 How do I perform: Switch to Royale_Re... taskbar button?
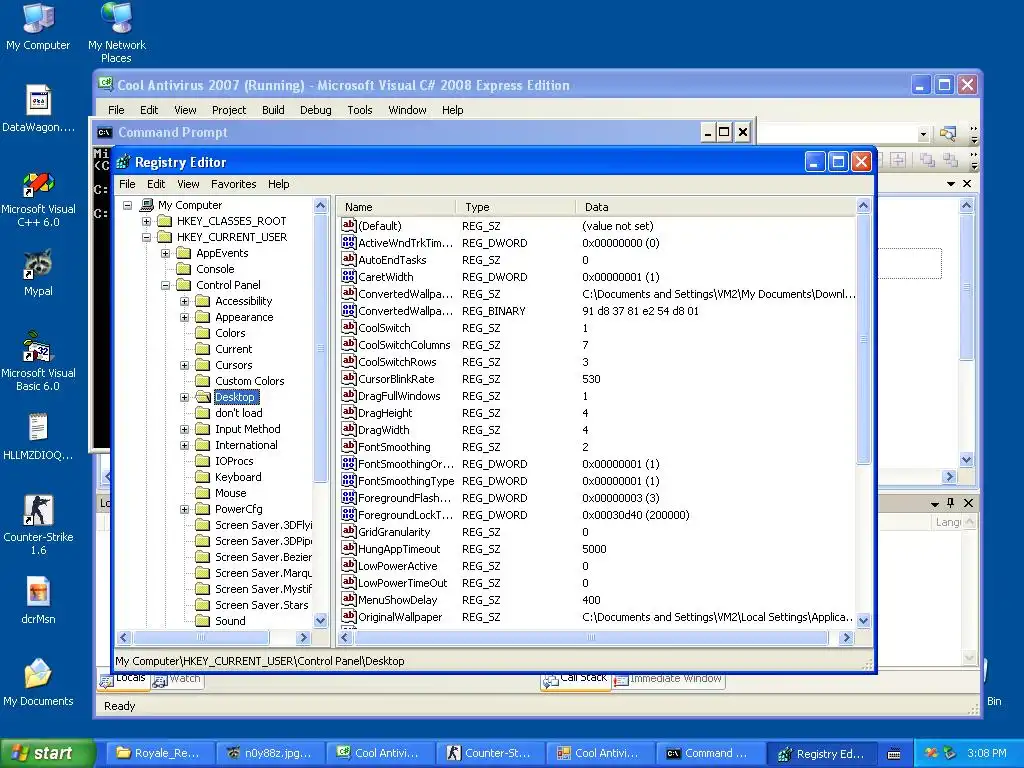(x=159, y=754)
